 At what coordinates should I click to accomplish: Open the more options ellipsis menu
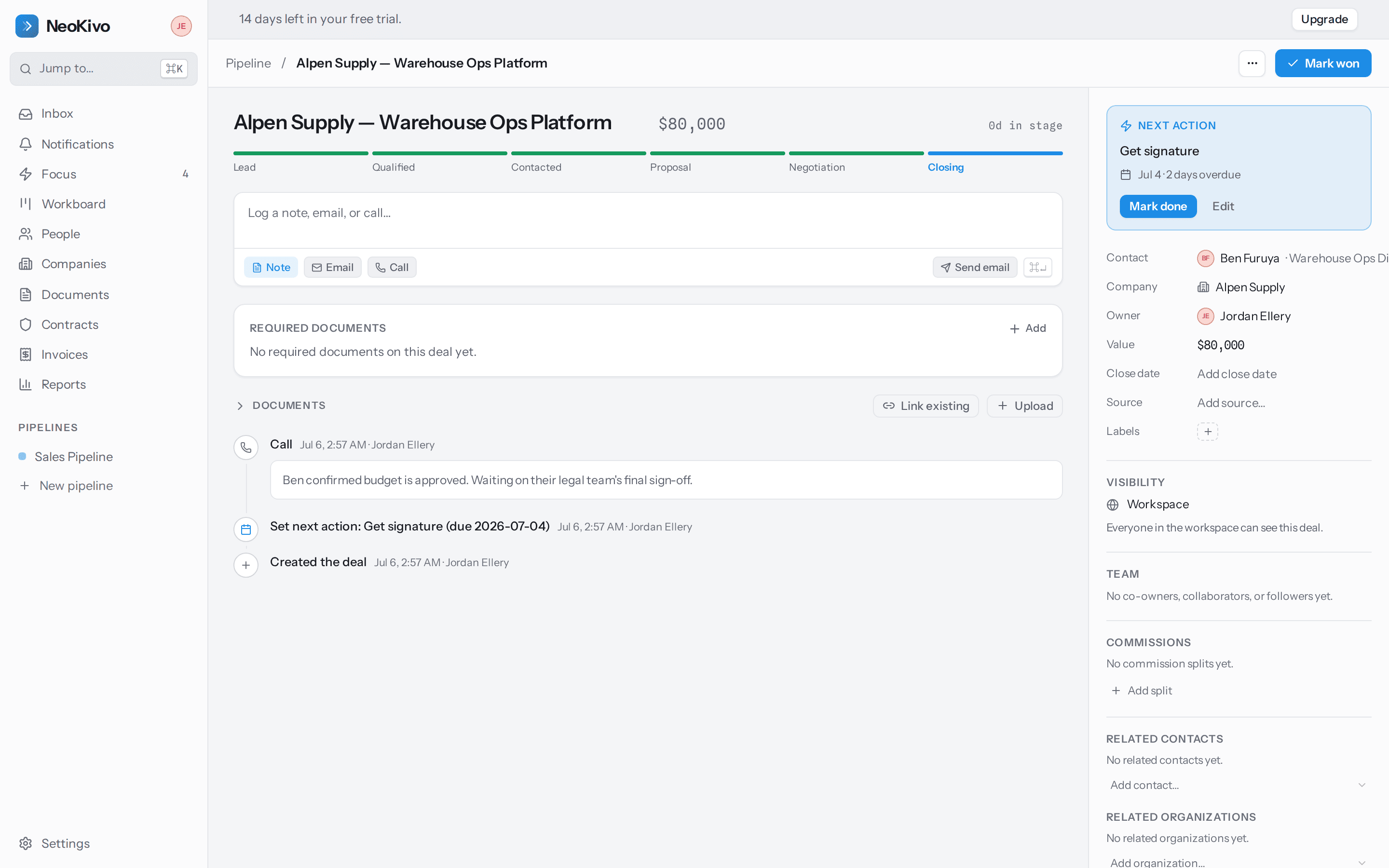(x=1252, y=63)
